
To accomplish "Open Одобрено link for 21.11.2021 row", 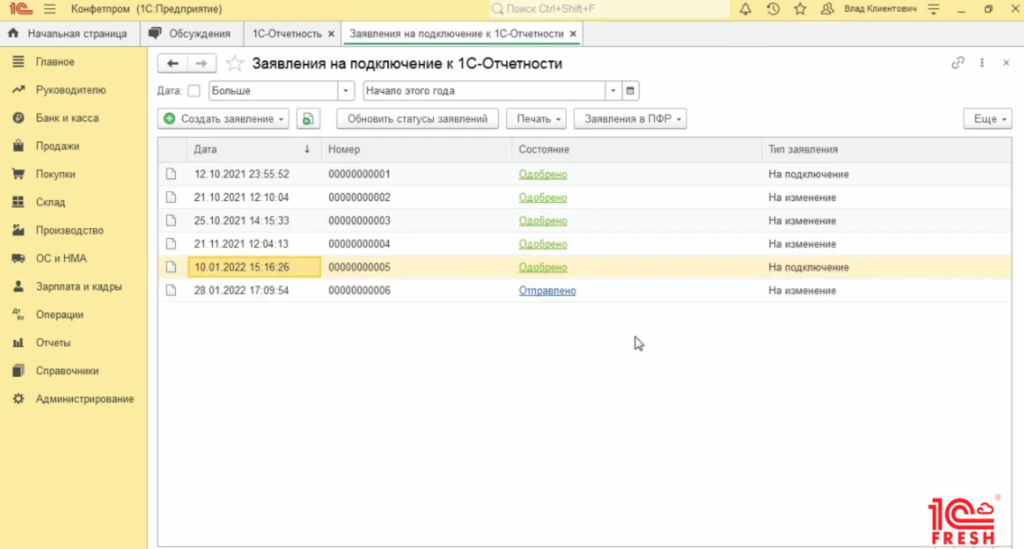I will pos(543,244).
